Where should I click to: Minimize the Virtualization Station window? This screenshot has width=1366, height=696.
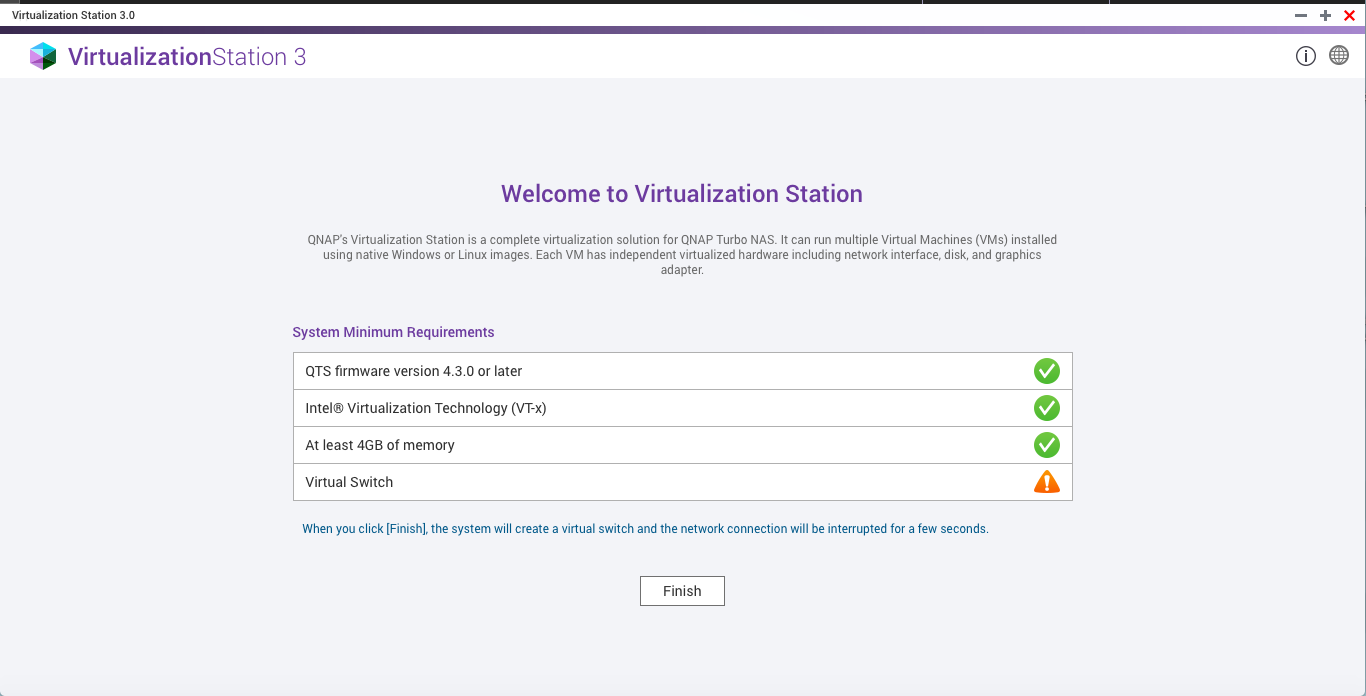[x=1301, y=16]
